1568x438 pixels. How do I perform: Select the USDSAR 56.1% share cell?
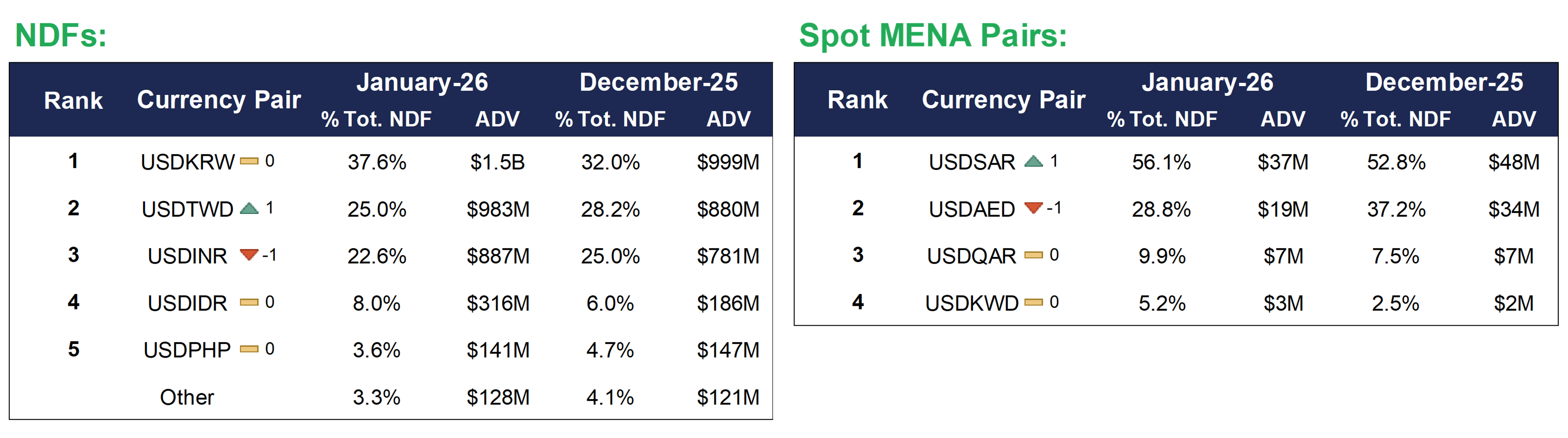pyautogui.click(x=1161, y=162)
